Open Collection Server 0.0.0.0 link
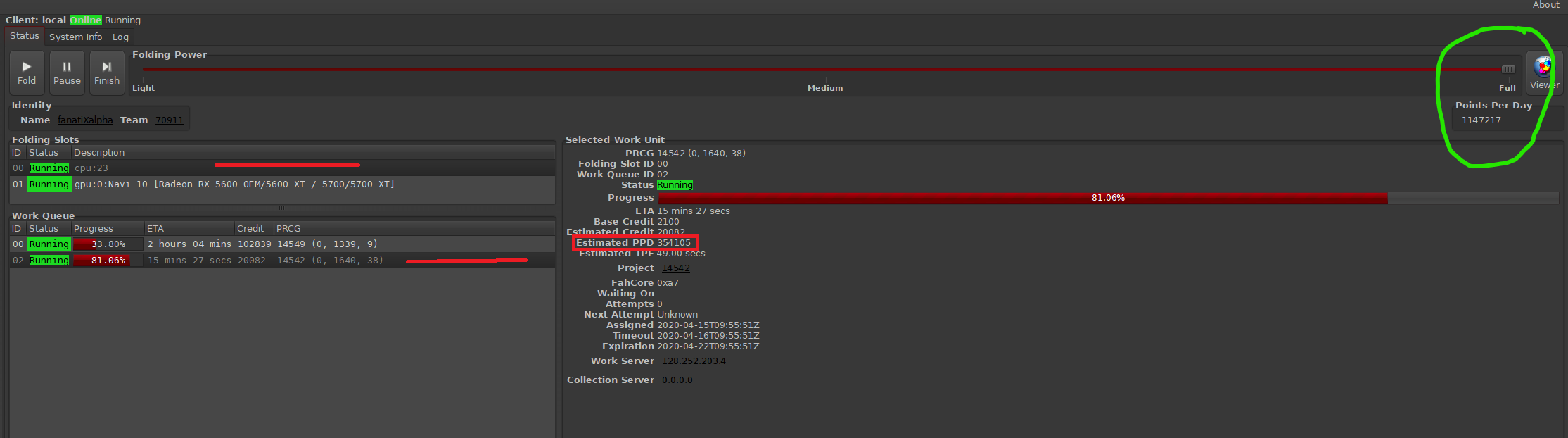The image size is (1568, 438). click(677, 380)
